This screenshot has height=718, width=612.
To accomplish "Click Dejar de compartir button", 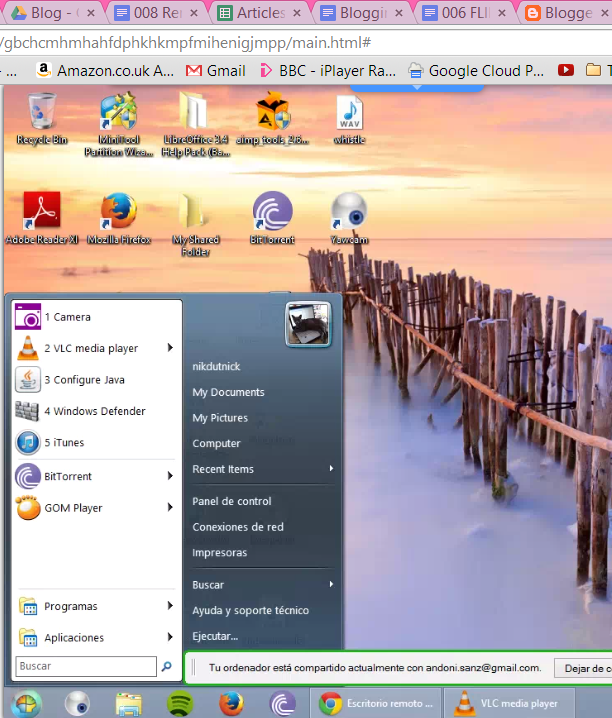I will click(583, 668).
